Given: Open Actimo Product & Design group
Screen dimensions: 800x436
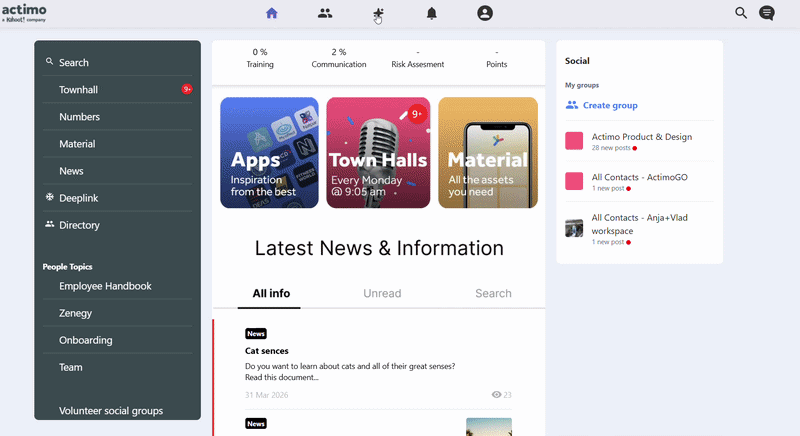Looking at the screenshot, I should coord(639,141).
